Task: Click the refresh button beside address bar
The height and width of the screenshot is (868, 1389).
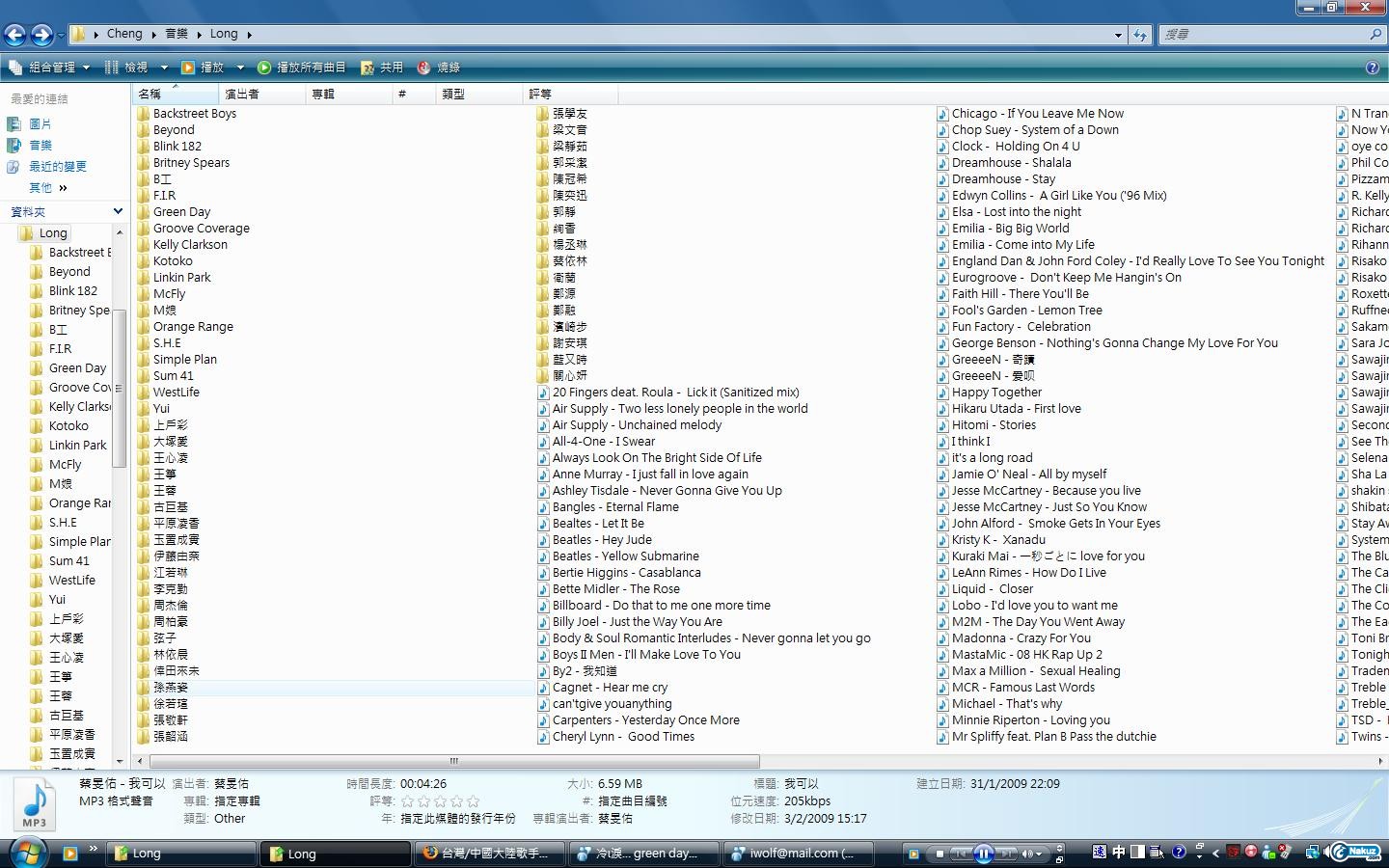Action: (x=1140, y=35)
